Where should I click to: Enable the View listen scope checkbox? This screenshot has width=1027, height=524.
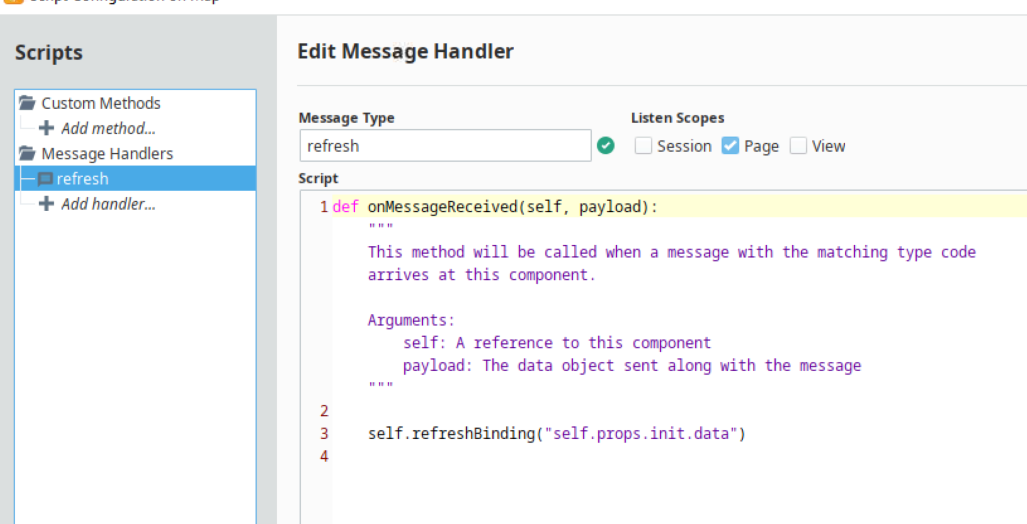tap(798, 145)
